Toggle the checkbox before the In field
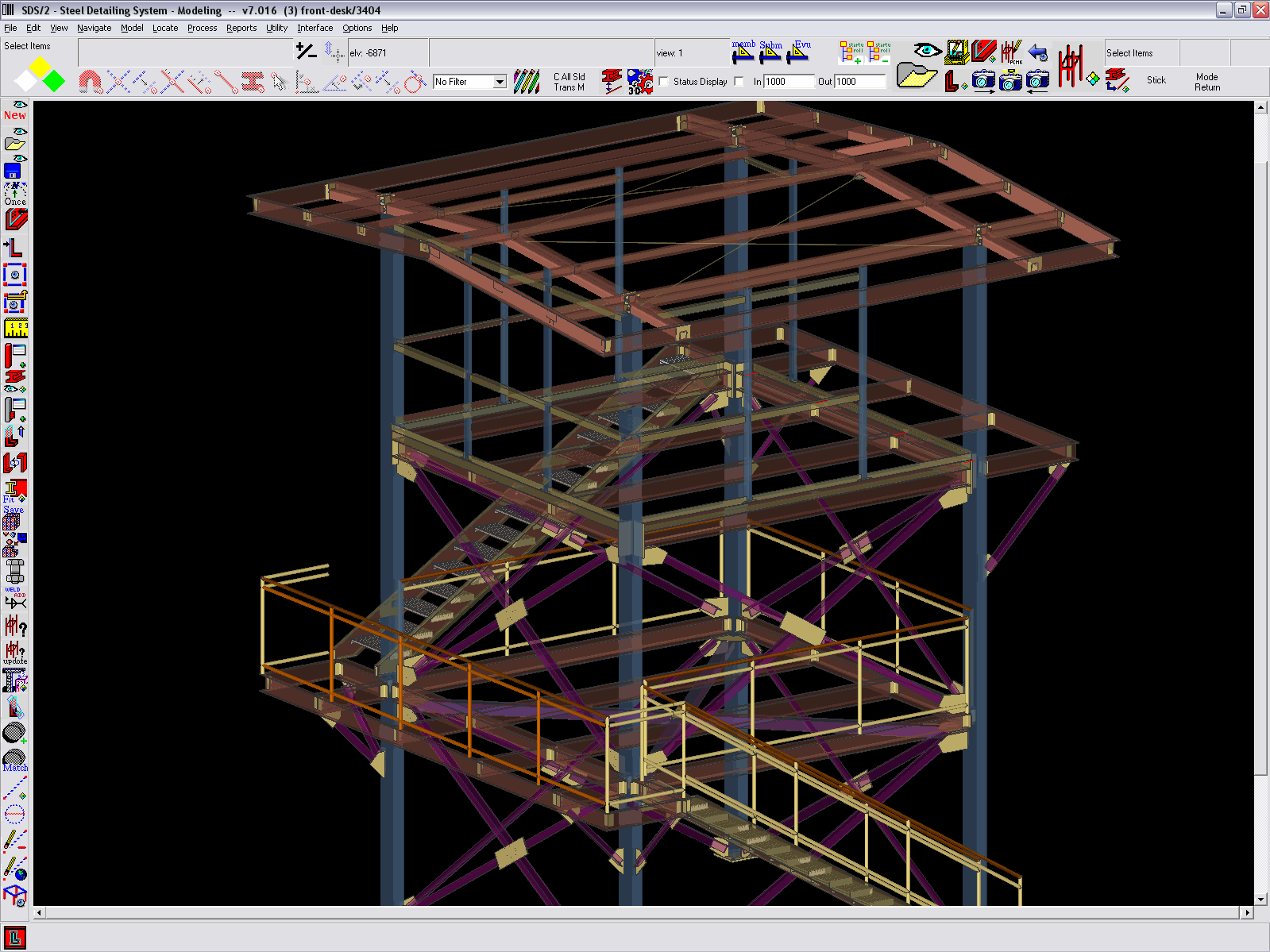Viewport: 1270px width, 952px height. (739, 82)
